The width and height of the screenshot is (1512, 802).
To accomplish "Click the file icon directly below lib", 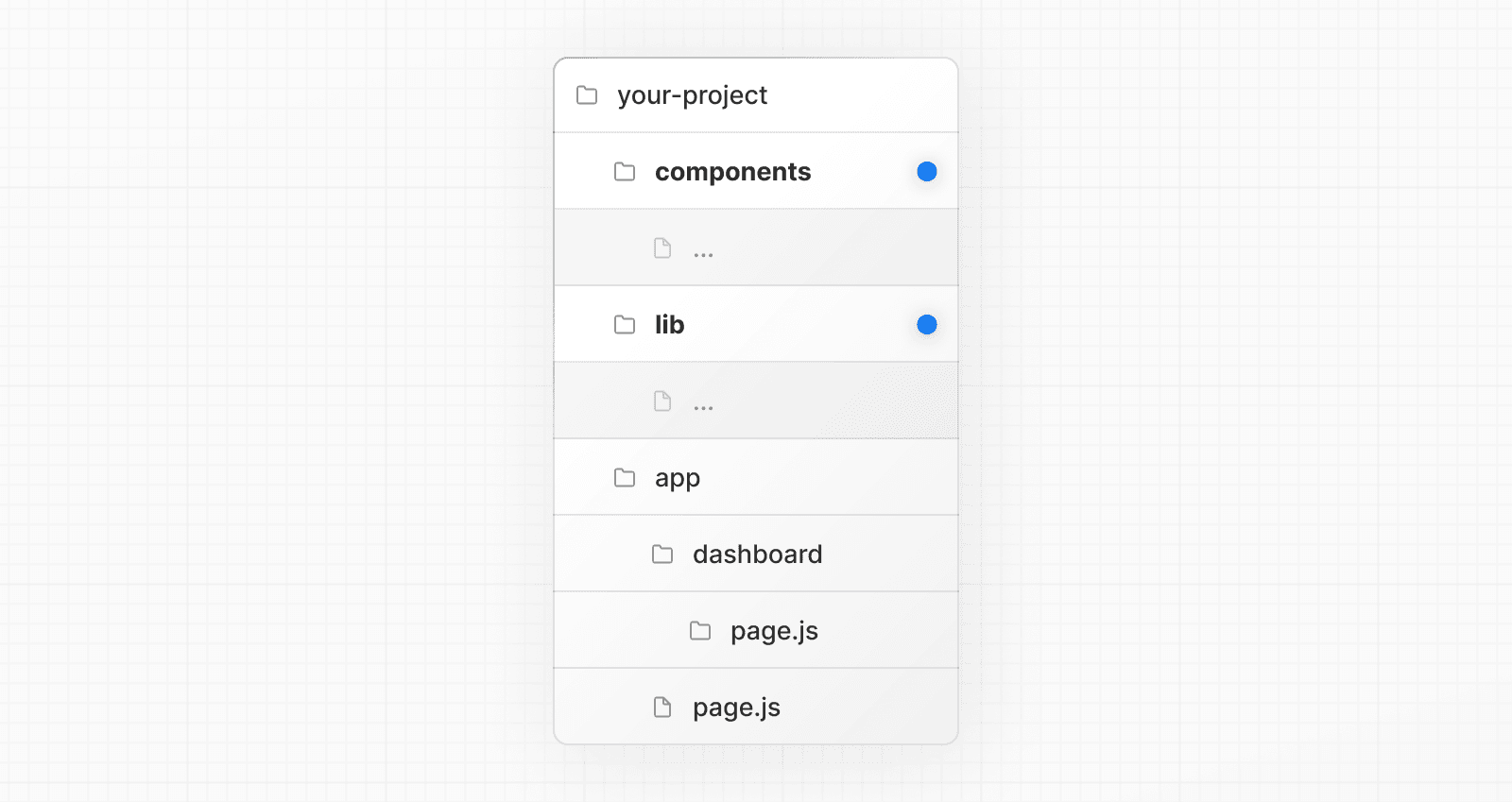I will point(662,401).
